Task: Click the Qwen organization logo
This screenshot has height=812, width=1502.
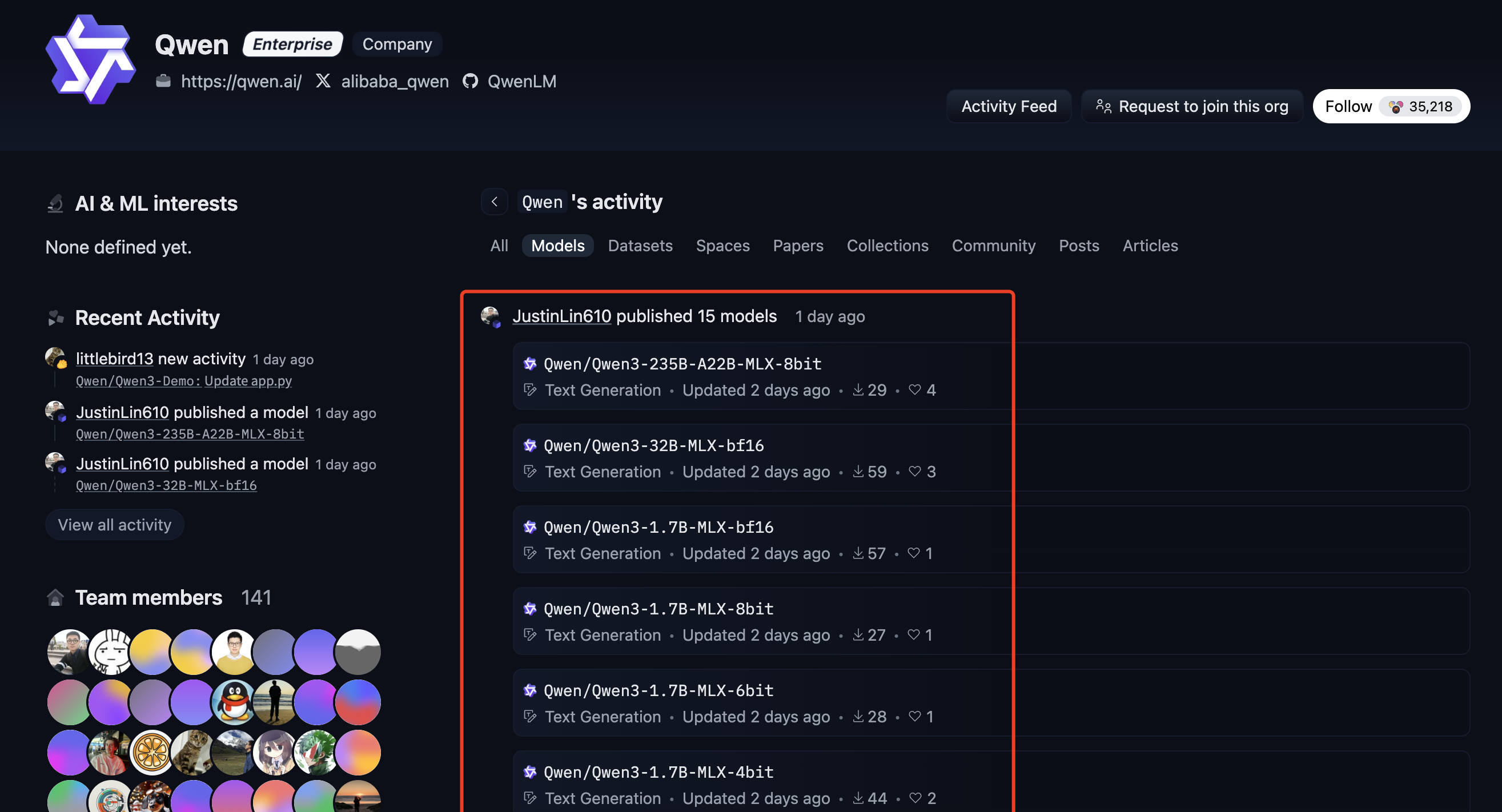Action: coord(90,59)
